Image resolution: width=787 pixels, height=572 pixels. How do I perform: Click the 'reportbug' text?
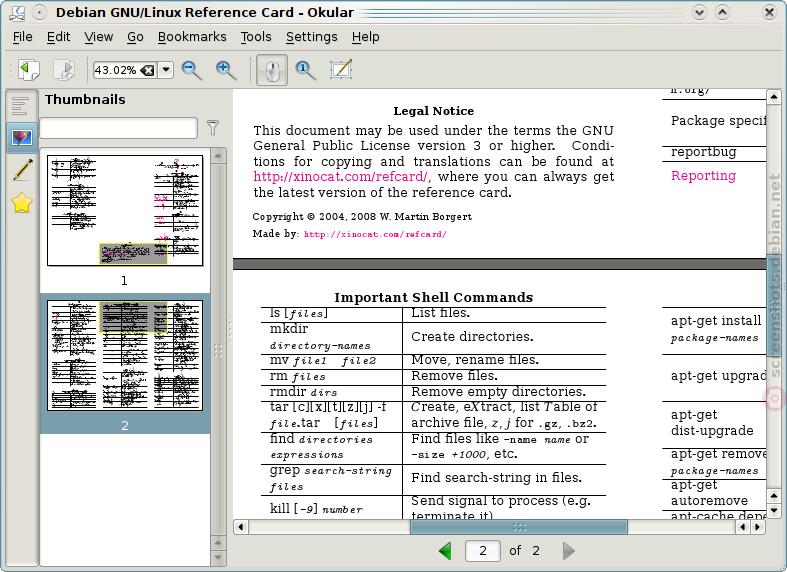[703, 152]
